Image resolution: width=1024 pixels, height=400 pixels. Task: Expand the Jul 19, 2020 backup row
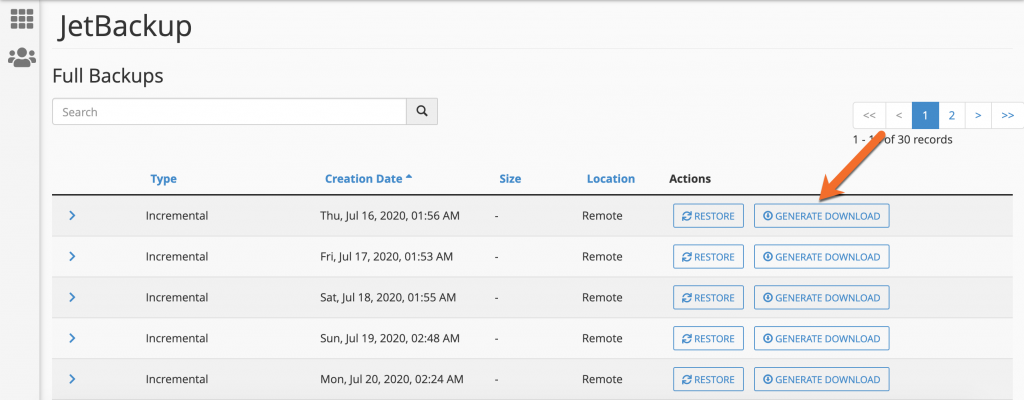point(72,339)
